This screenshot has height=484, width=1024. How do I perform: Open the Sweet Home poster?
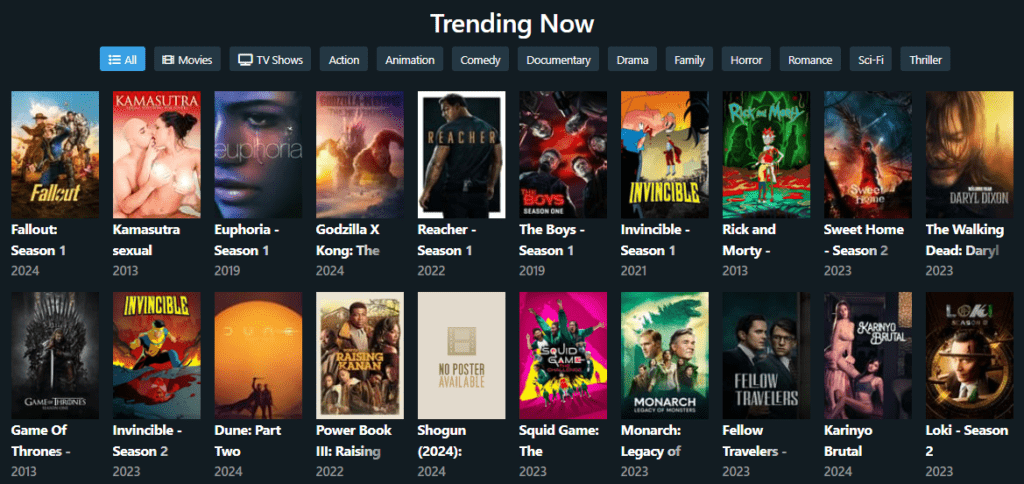pos(868,155)
